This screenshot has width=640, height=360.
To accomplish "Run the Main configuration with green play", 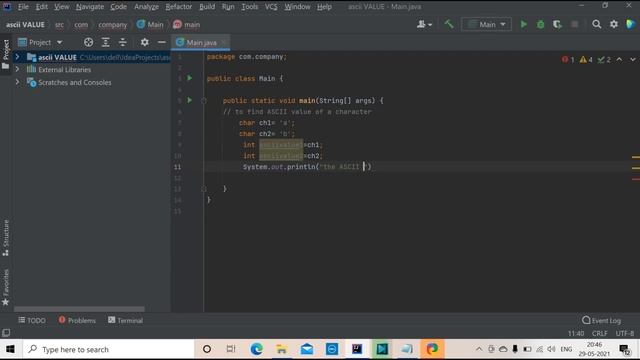I will point(523,24).
